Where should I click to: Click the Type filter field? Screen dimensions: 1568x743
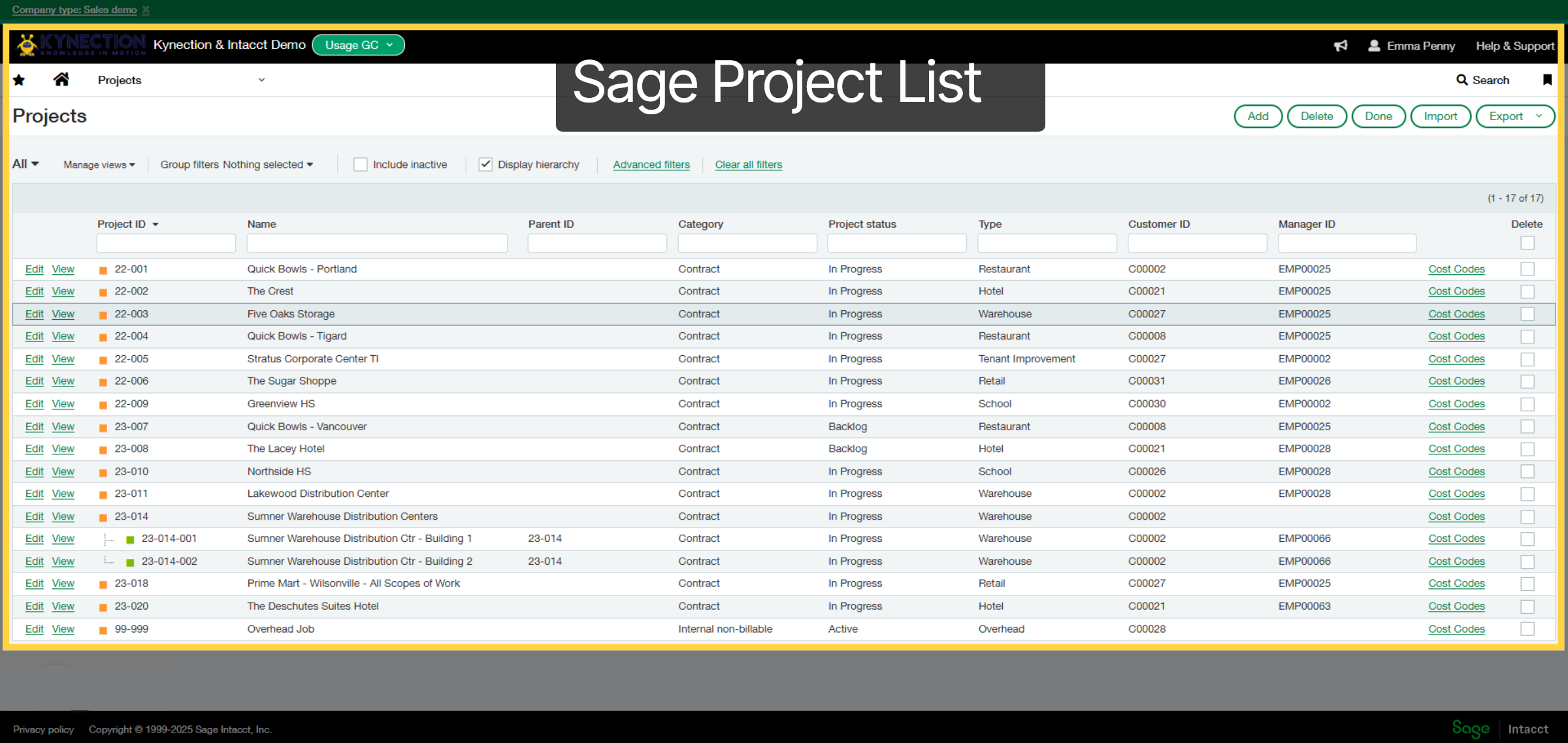(1047, 243)
